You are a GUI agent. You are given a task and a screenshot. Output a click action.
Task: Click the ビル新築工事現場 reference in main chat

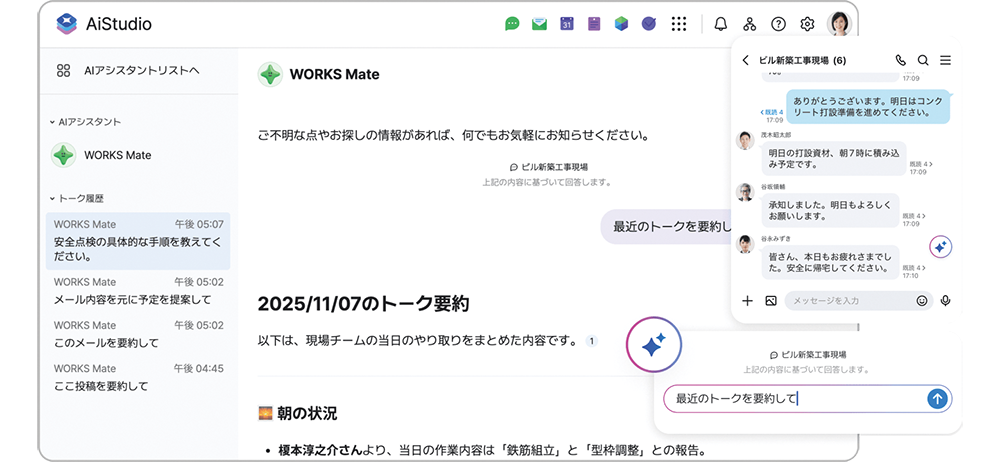pos(548,167)
